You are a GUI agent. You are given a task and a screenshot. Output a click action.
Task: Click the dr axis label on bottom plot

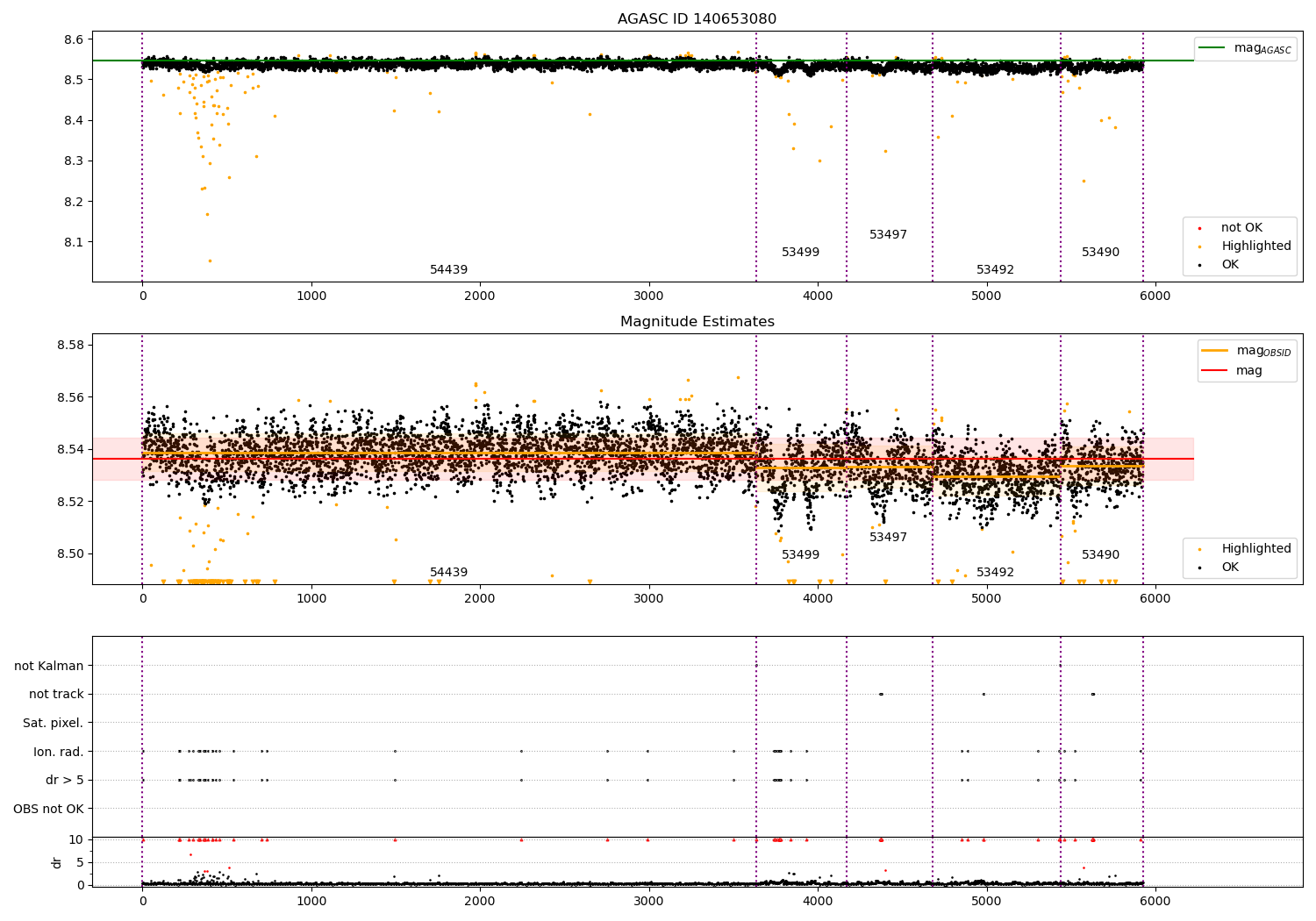pos(57,862)
